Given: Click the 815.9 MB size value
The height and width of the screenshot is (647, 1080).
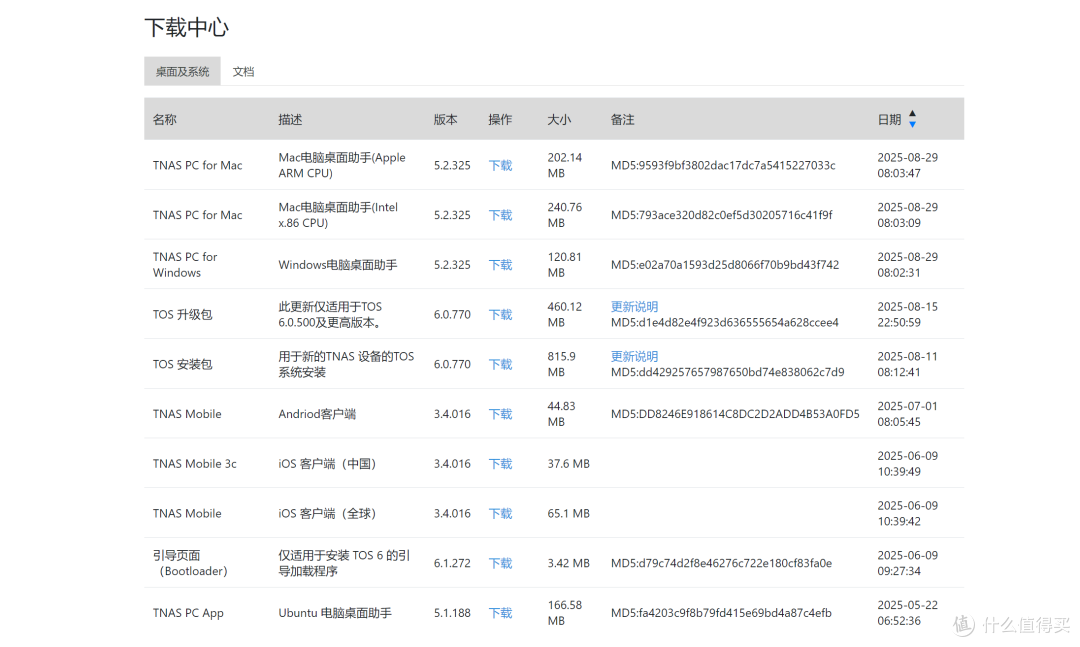Looking at the screenshot, I should point(561,364).
